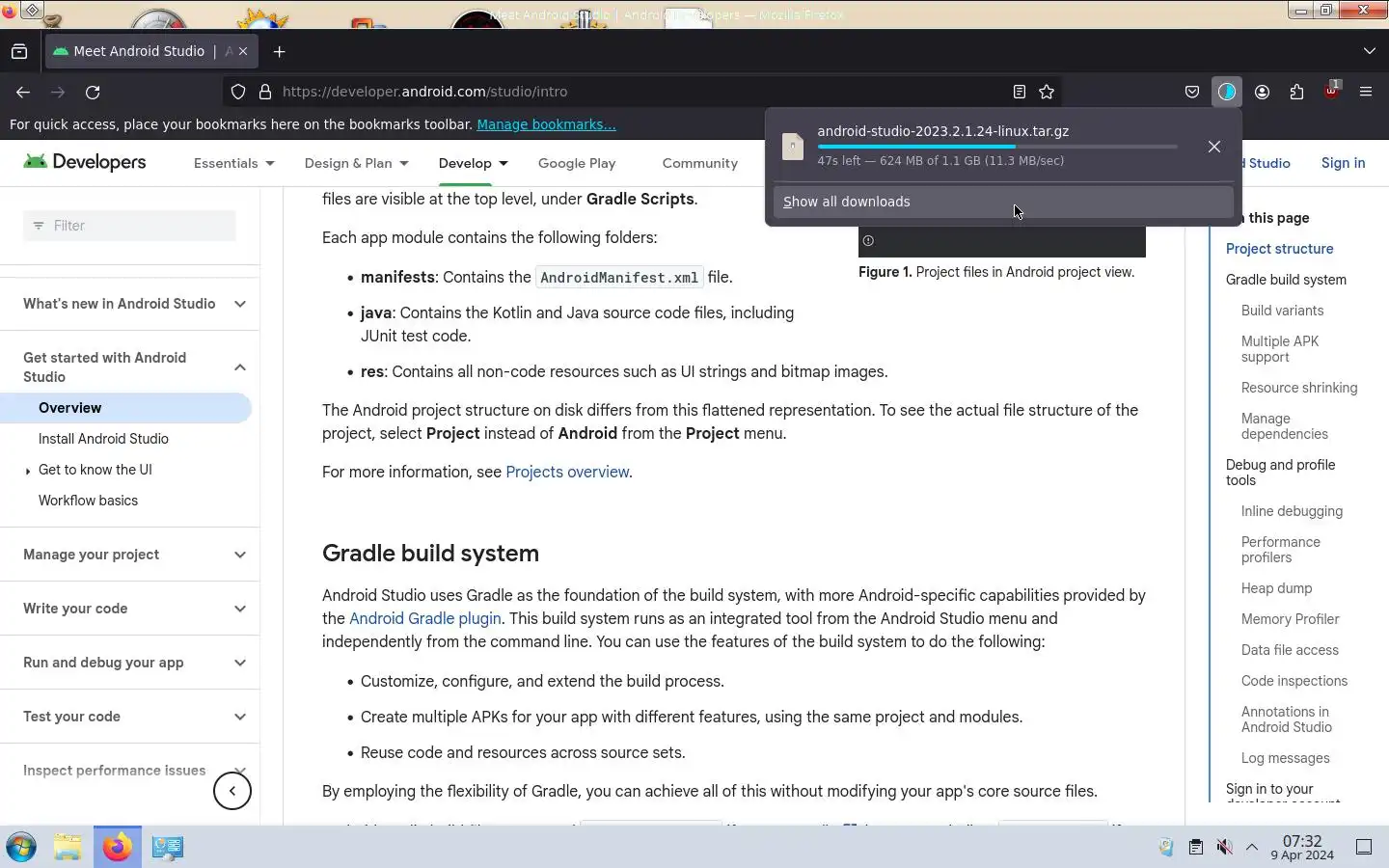Jump to Project structure section
Image resolution: width=1389 pixels, height=868 pixels.
click(x=1280, y=249)
